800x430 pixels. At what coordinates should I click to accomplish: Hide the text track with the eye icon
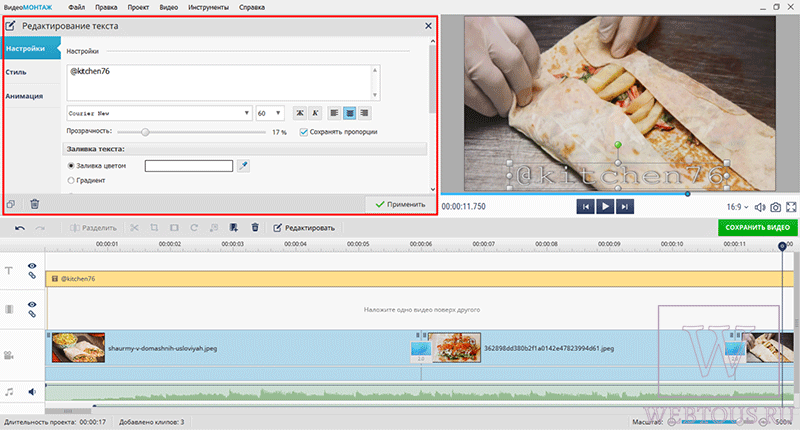[x=32, y=266]
